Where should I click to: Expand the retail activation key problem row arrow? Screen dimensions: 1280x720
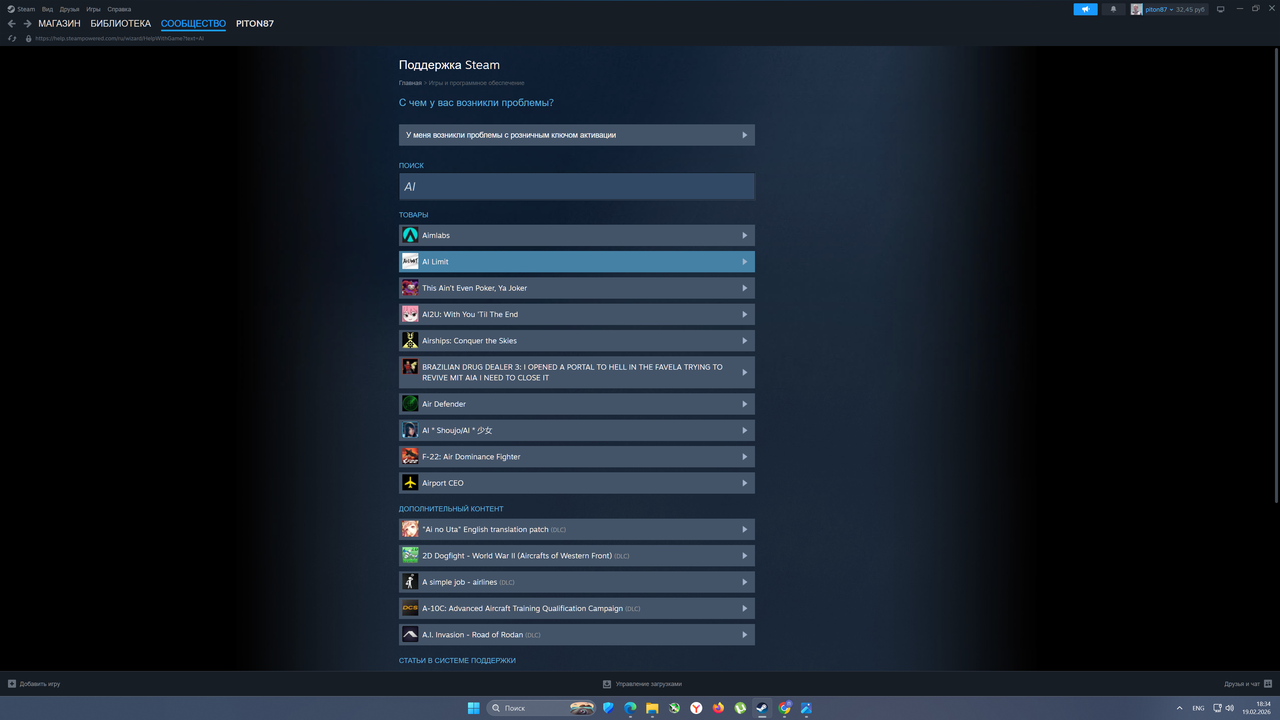(744, 135)
